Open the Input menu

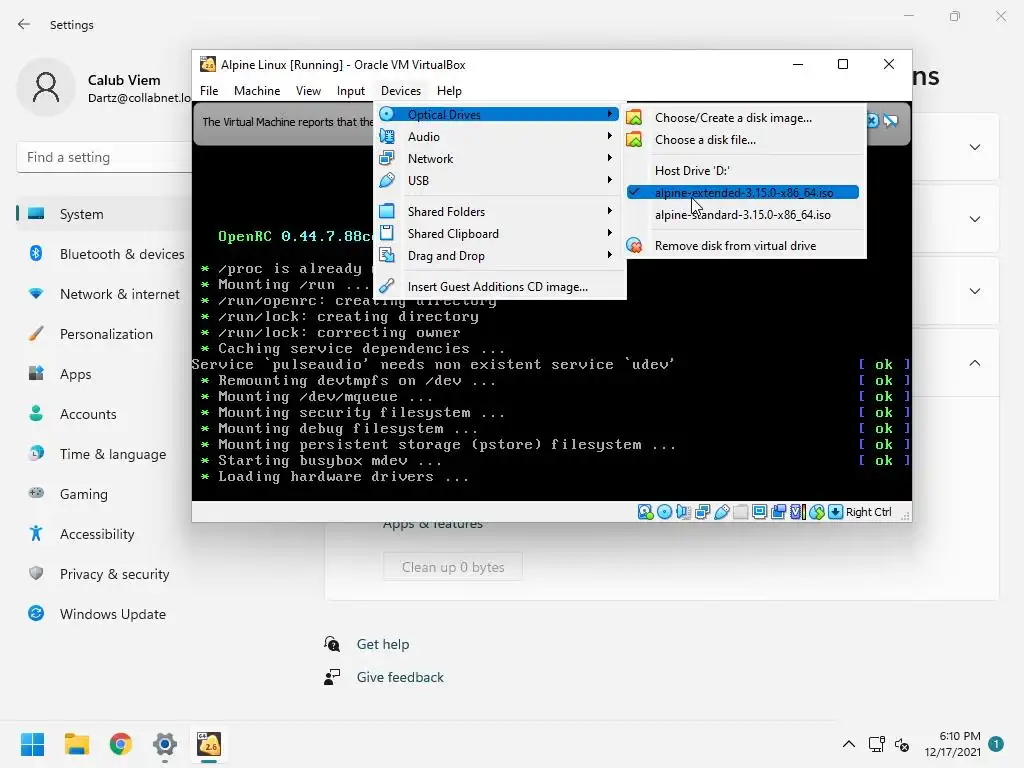351,91
